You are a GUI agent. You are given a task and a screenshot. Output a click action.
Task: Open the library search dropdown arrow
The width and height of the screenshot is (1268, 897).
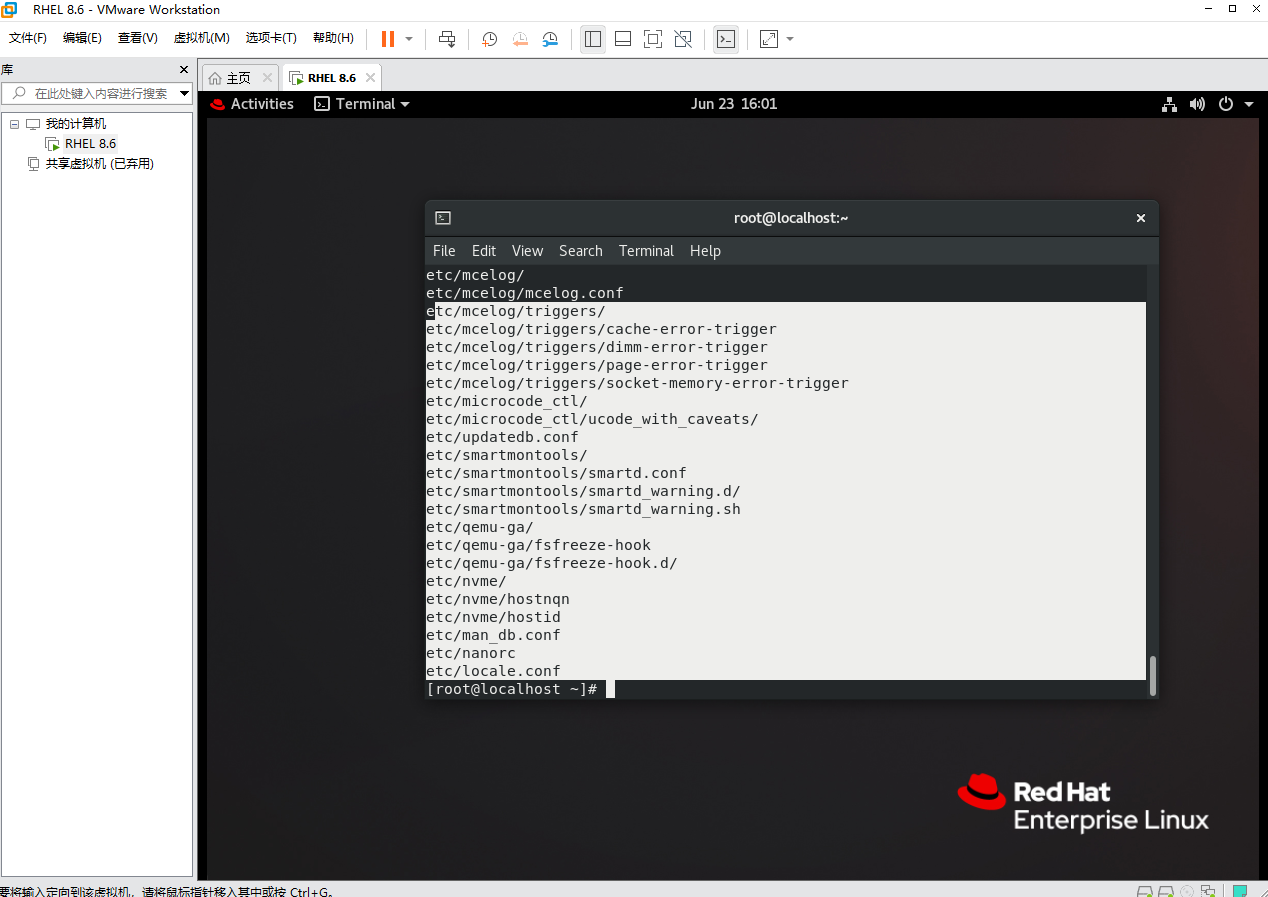click(184, 93)
